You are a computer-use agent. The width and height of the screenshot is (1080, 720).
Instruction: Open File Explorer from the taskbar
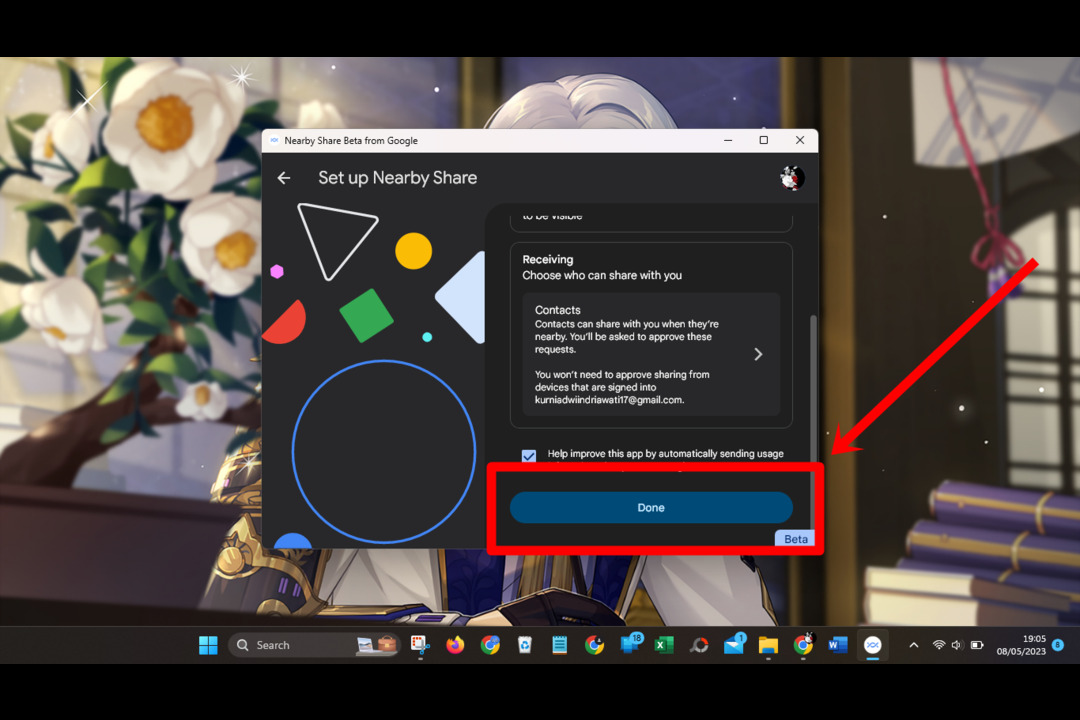768,645
